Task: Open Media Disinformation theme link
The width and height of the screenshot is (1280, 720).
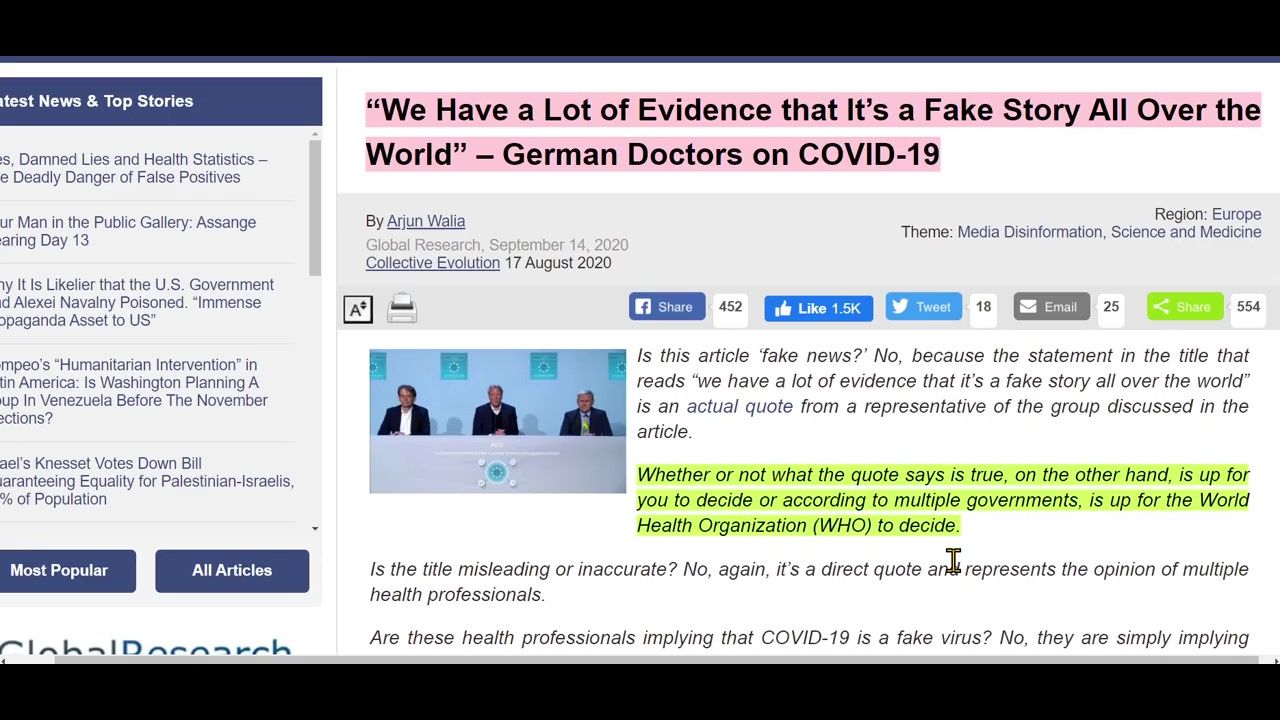Action: 1029,232
